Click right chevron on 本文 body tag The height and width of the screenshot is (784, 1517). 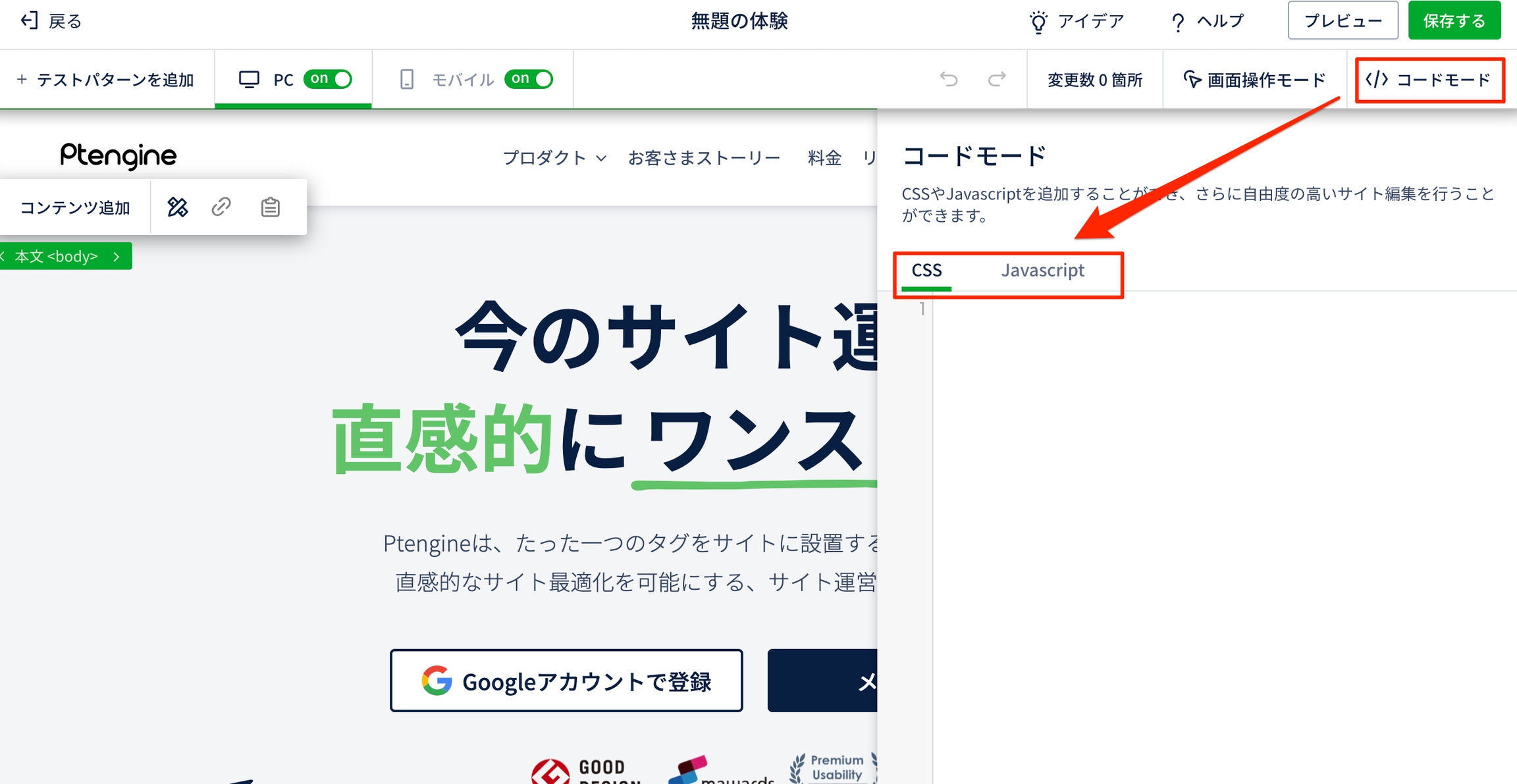click(x=117, y=256)
